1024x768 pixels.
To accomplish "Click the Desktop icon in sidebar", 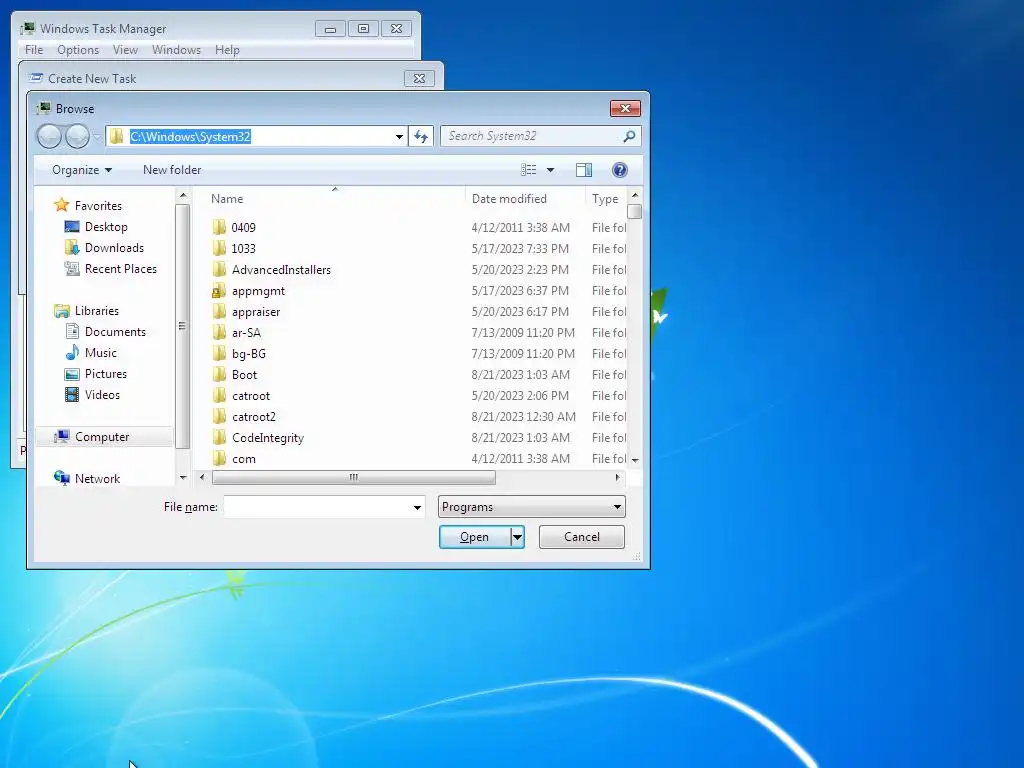I will coord(72,227).
